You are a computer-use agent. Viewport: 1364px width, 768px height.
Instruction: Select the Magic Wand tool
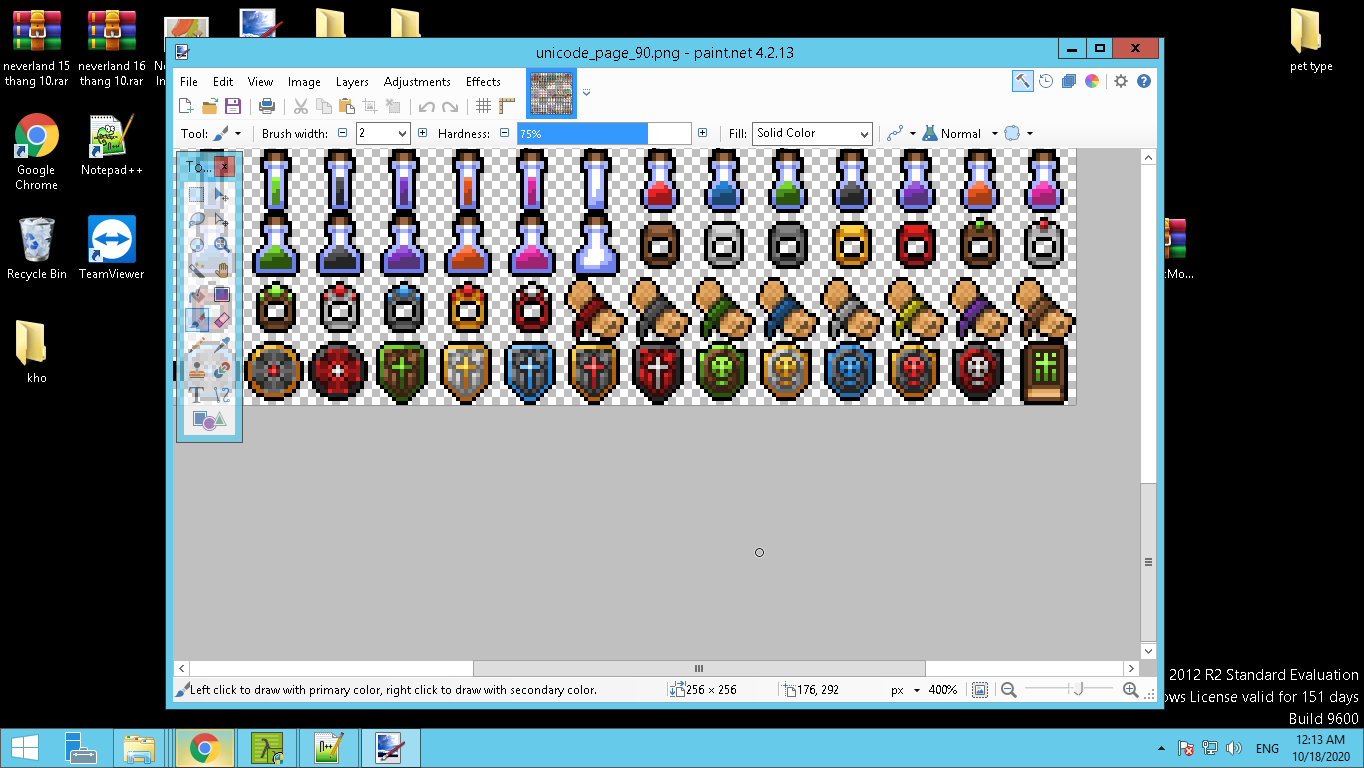197,269
